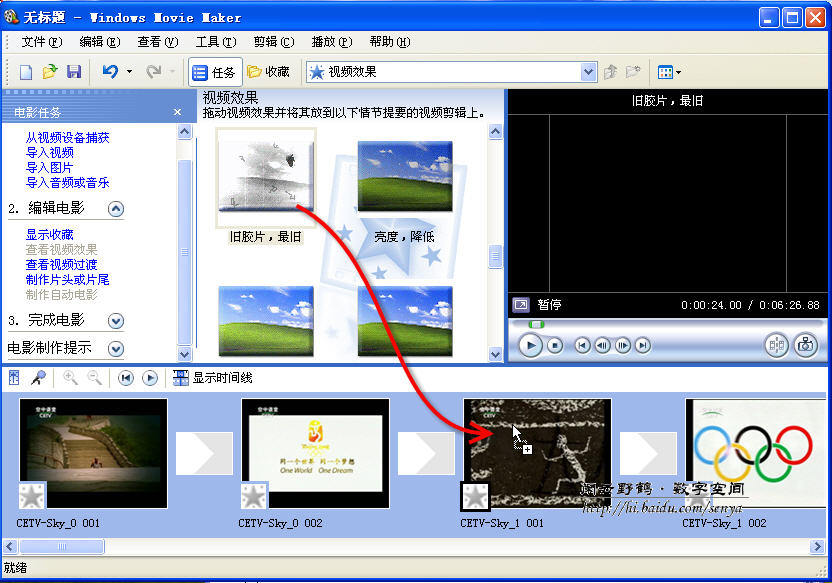Open the 工具 menu
Viewport: 832px width, 583px height.
click(x=216, y=42)
